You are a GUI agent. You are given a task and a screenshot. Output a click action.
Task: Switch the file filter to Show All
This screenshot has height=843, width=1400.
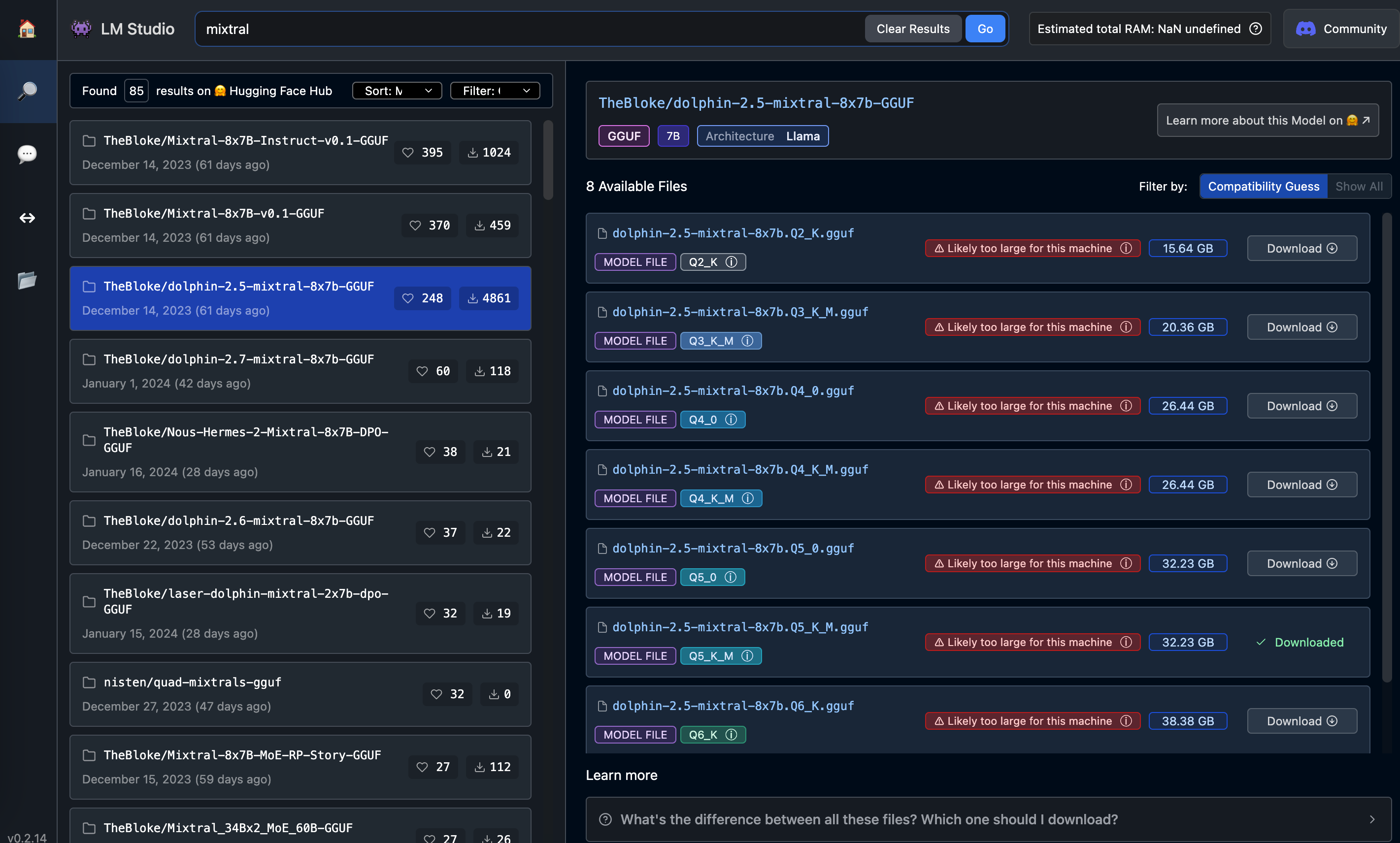(1359, 186)
